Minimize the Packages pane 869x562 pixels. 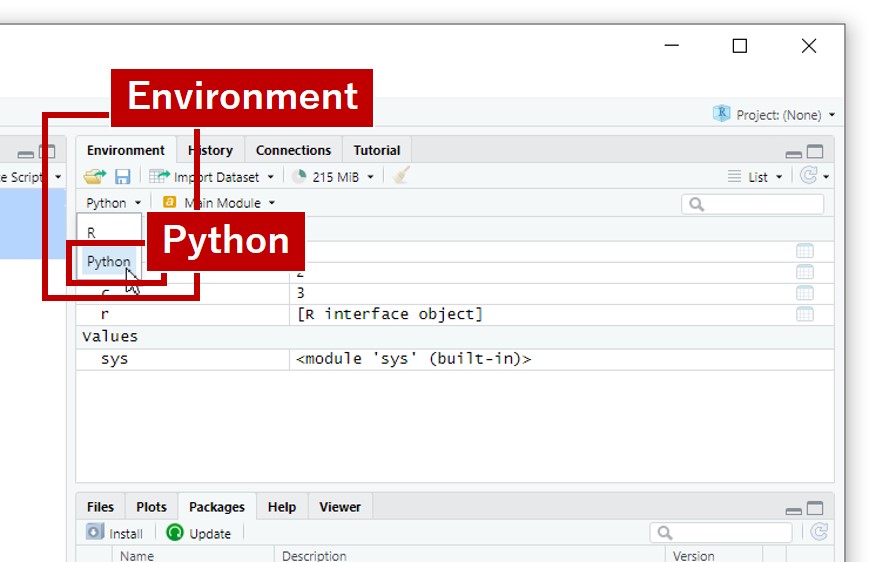pos(794,509)
